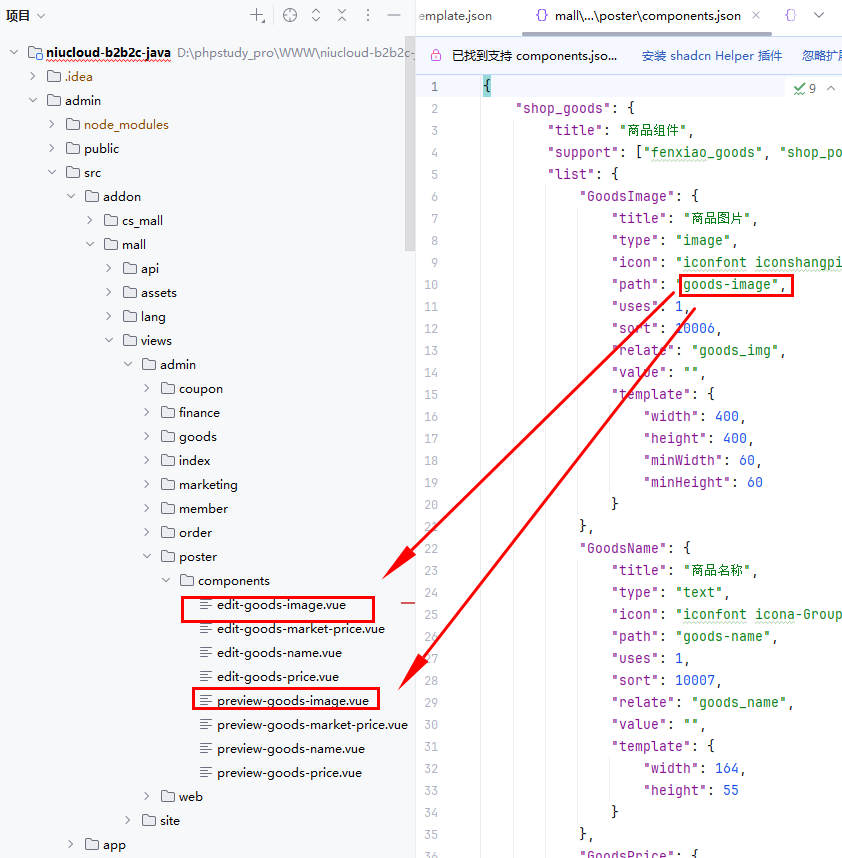Open edit-goods-image.vue file
Screen dimensions: 842x858
[x=281, y=605]
